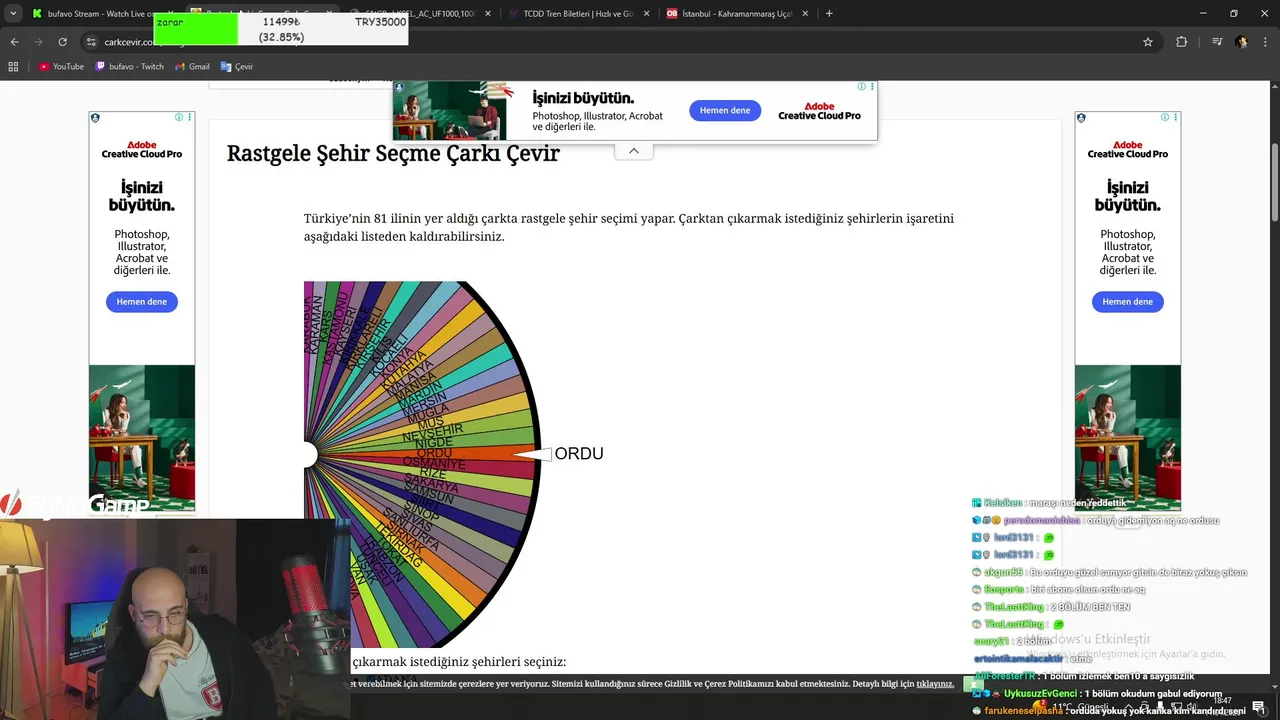Open the Apps grid in bookmarks bar
1280x720 pixels.
click(x=13, y=67)
